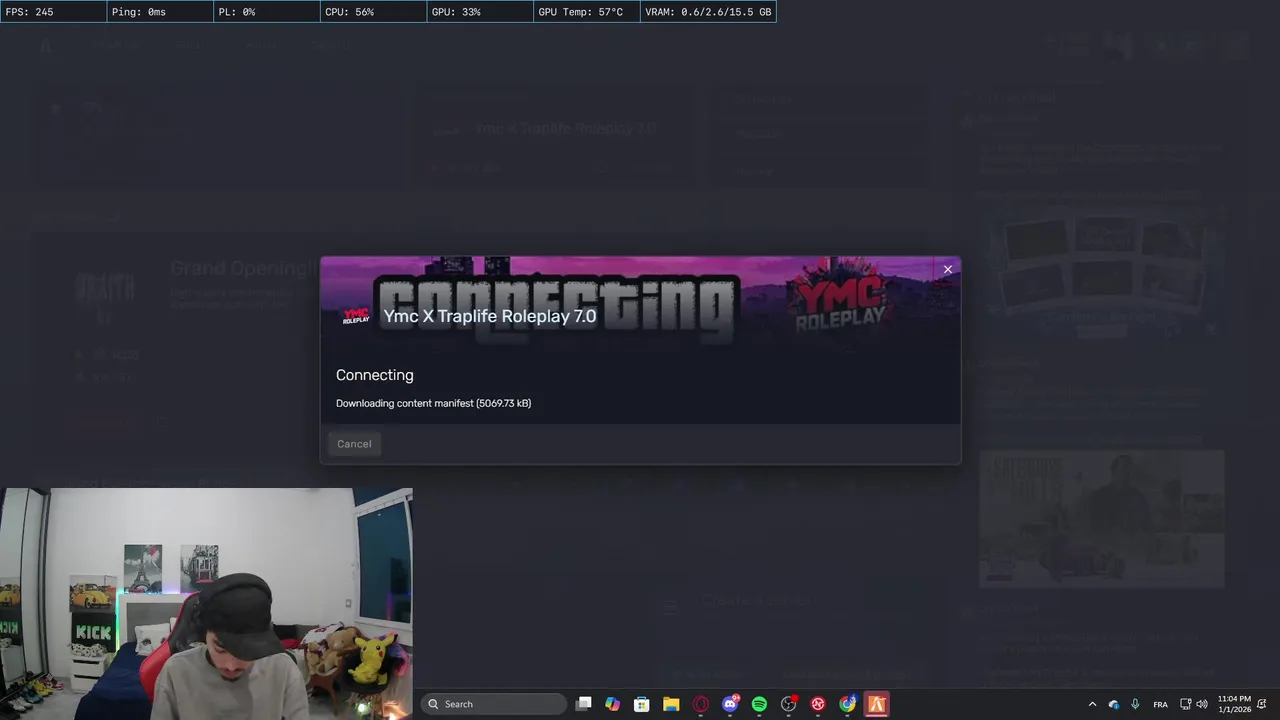Close the Connecting dialog
Image resolution: width=1280 pixels, height=720 pixels.
948,269
